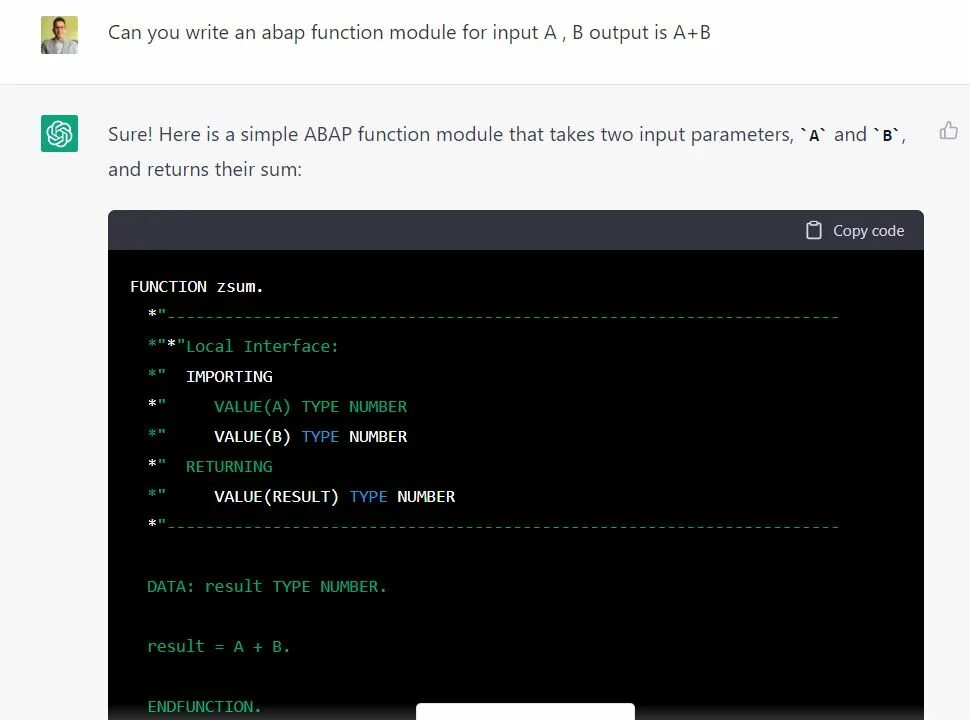Click the 'Sure! Here is a simple ABAP' reply text
Screen dimensions: 970x720
507,134
